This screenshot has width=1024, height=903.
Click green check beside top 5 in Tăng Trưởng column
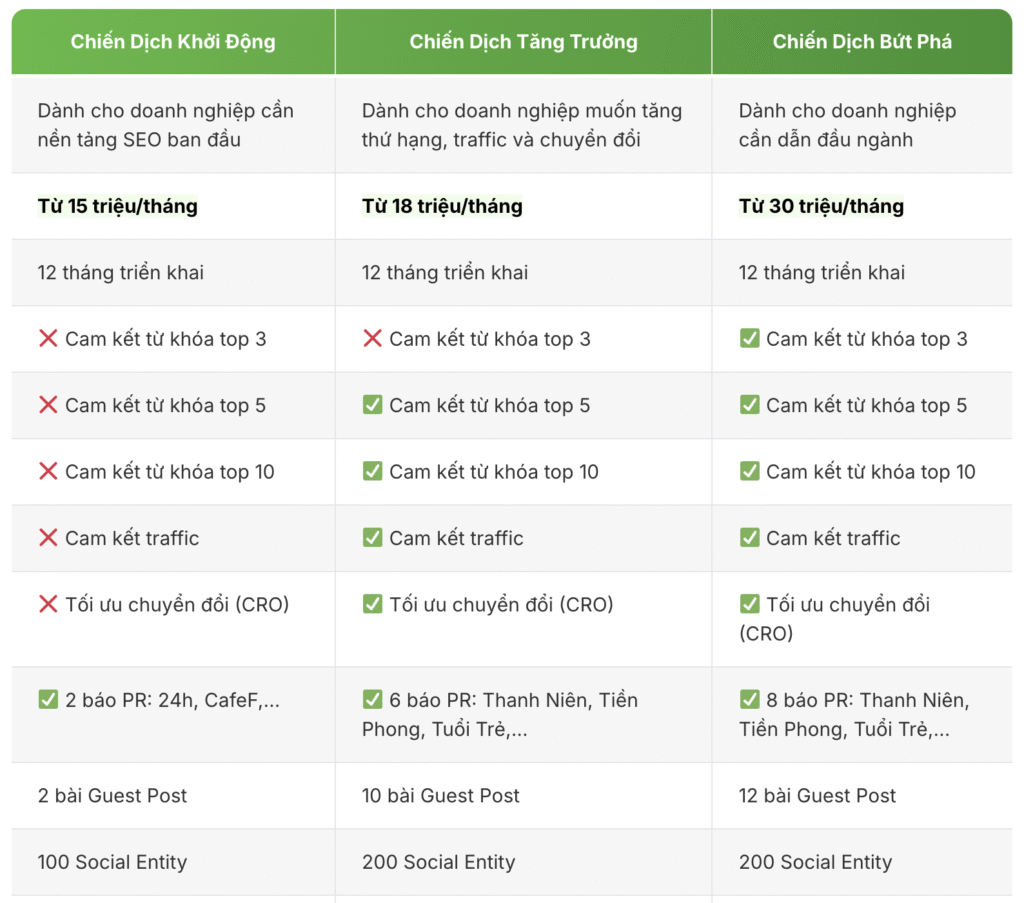coord(372,405)
